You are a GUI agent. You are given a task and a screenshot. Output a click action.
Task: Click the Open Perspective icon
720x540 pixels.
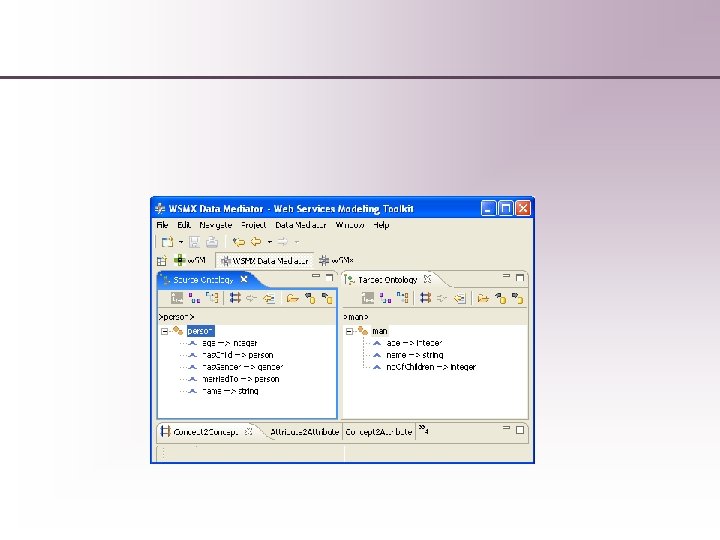coord(162,261)
